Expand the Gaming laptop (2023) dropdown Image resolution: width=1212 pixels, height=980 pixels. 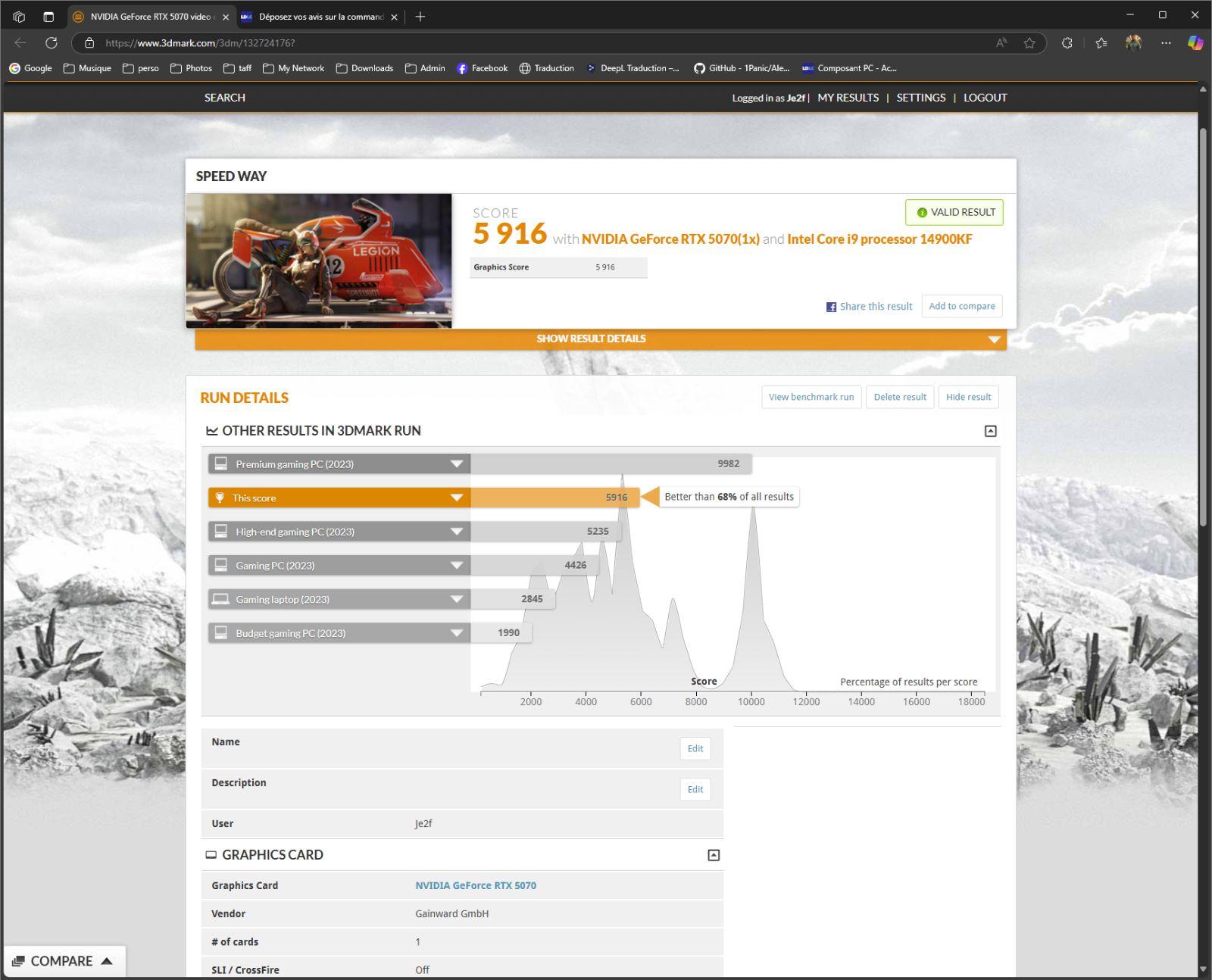coord(456,599)
